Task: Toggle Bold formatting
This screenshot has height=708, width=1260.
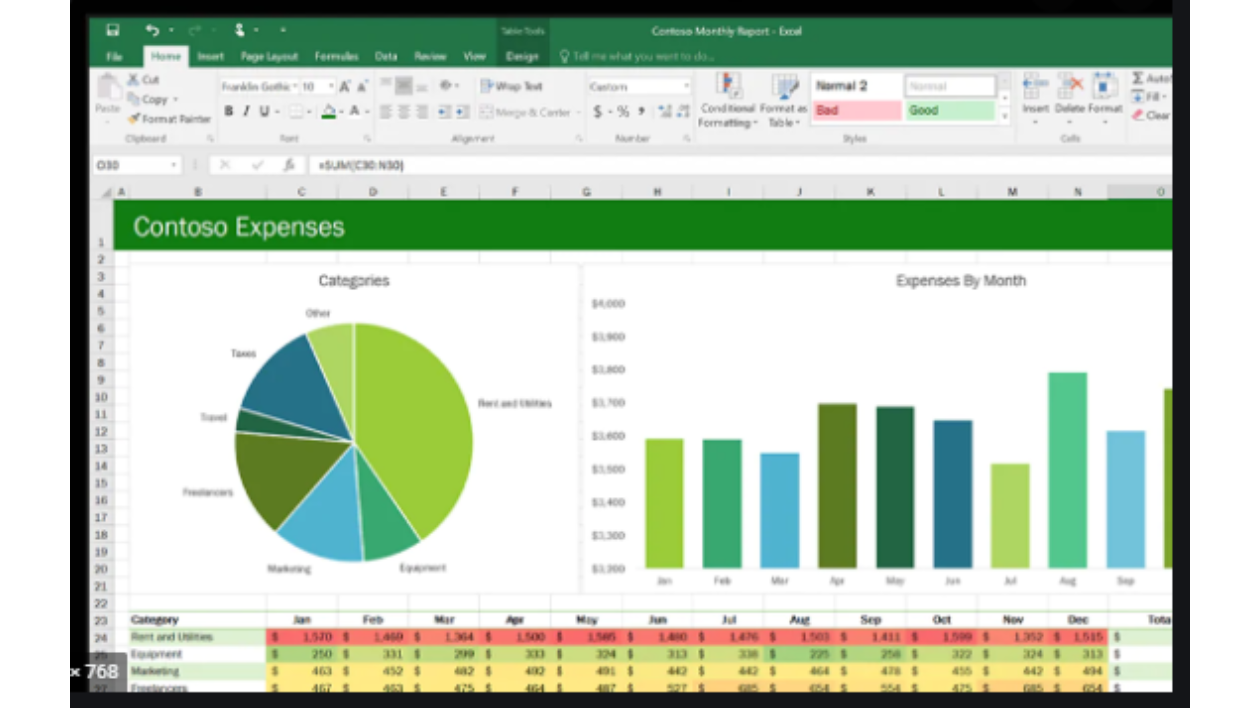Action: click(x=229, y=111)
